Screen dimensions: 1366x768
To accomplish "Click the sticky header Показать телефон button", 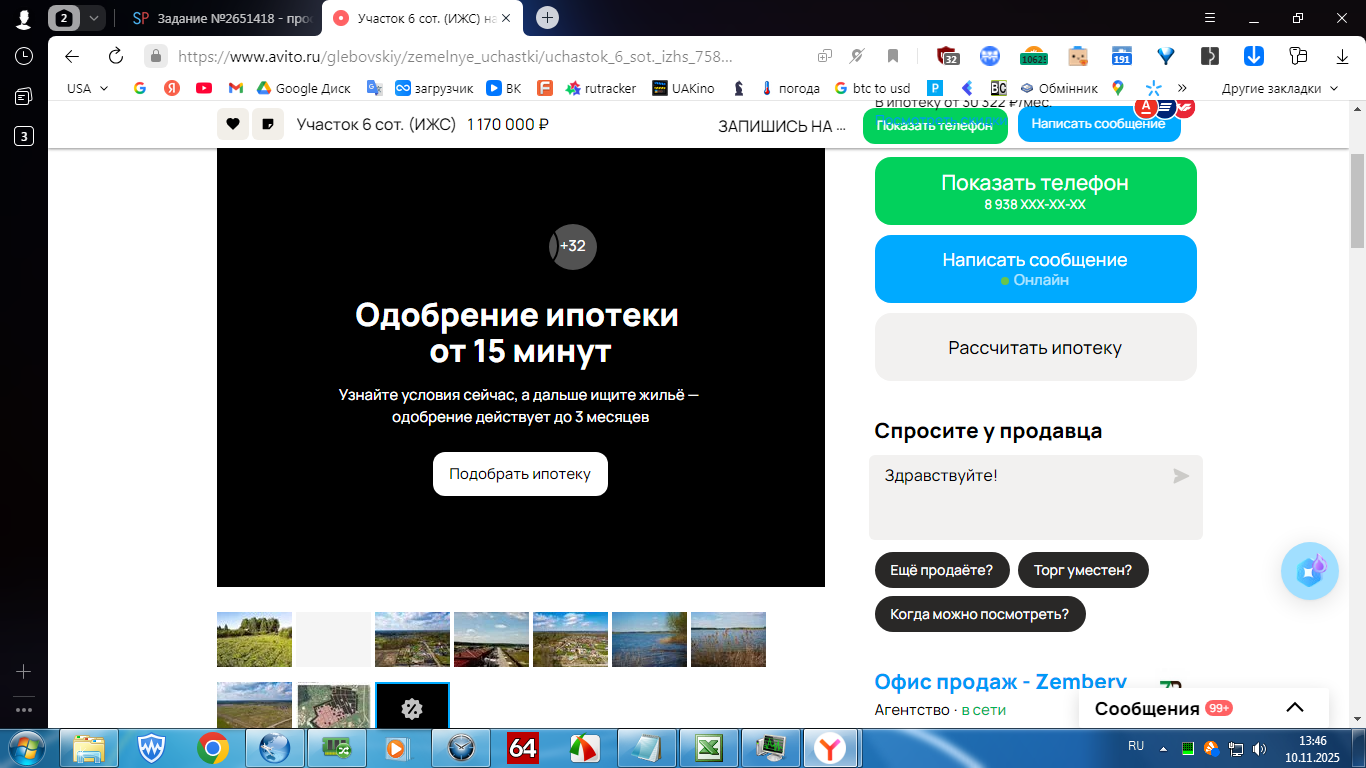I will click(935, 125).
